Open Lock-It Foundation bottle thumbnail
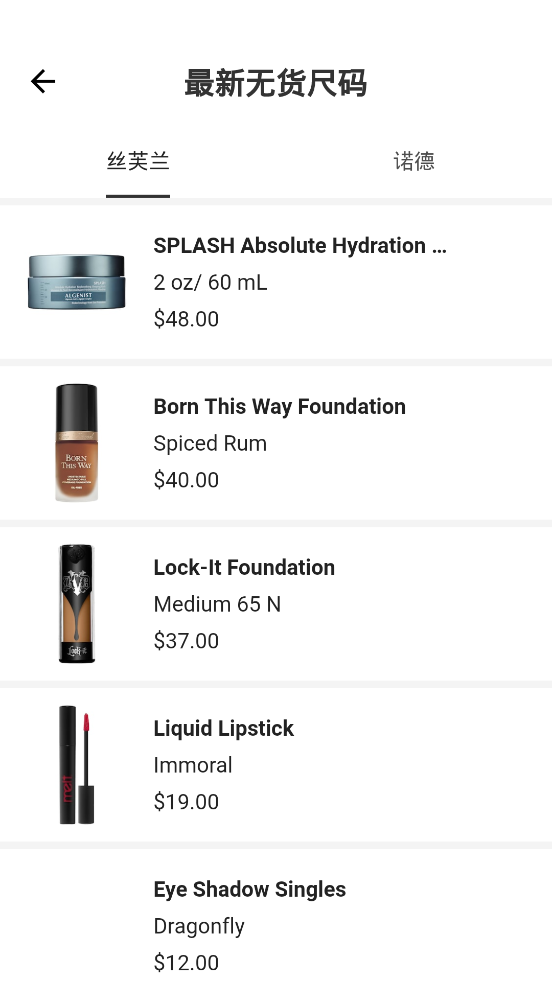 tap(76, 603)
